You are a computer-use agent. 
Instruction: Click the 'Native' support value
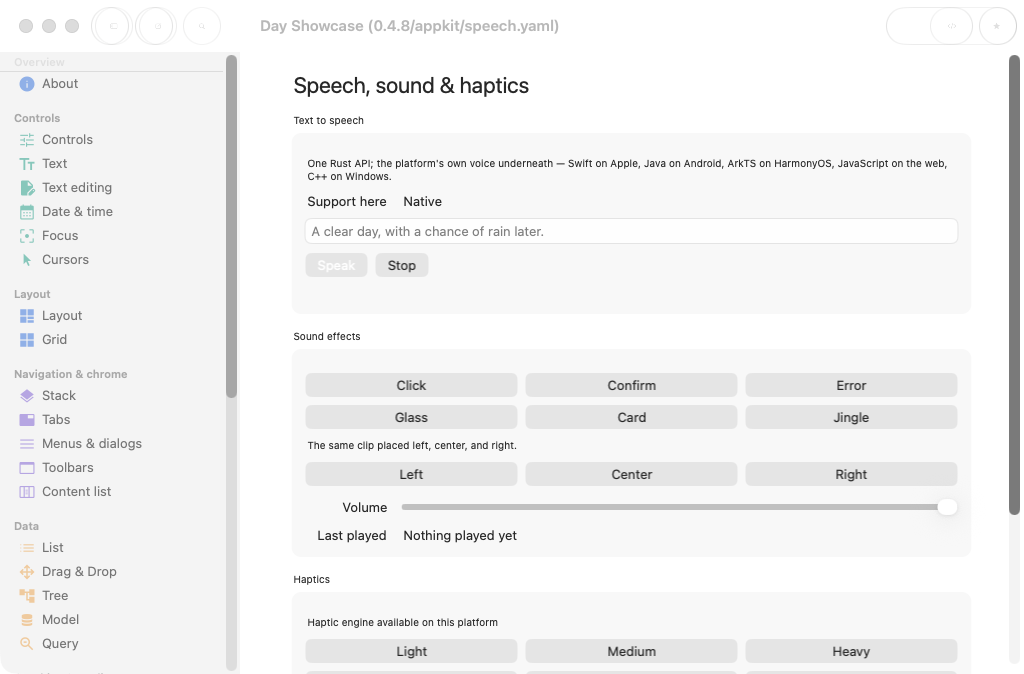(x=423, y=202)
